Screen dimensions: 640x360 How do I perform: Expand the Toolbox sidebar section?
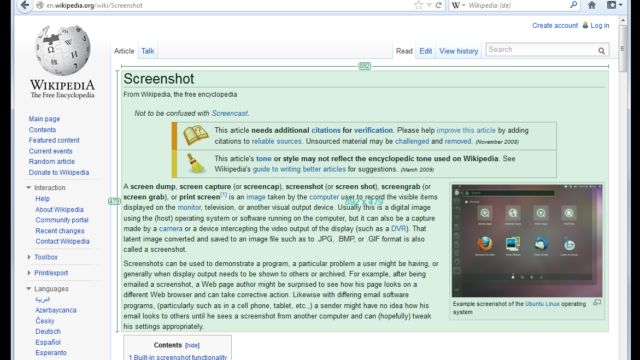click(x=29, y=257)
